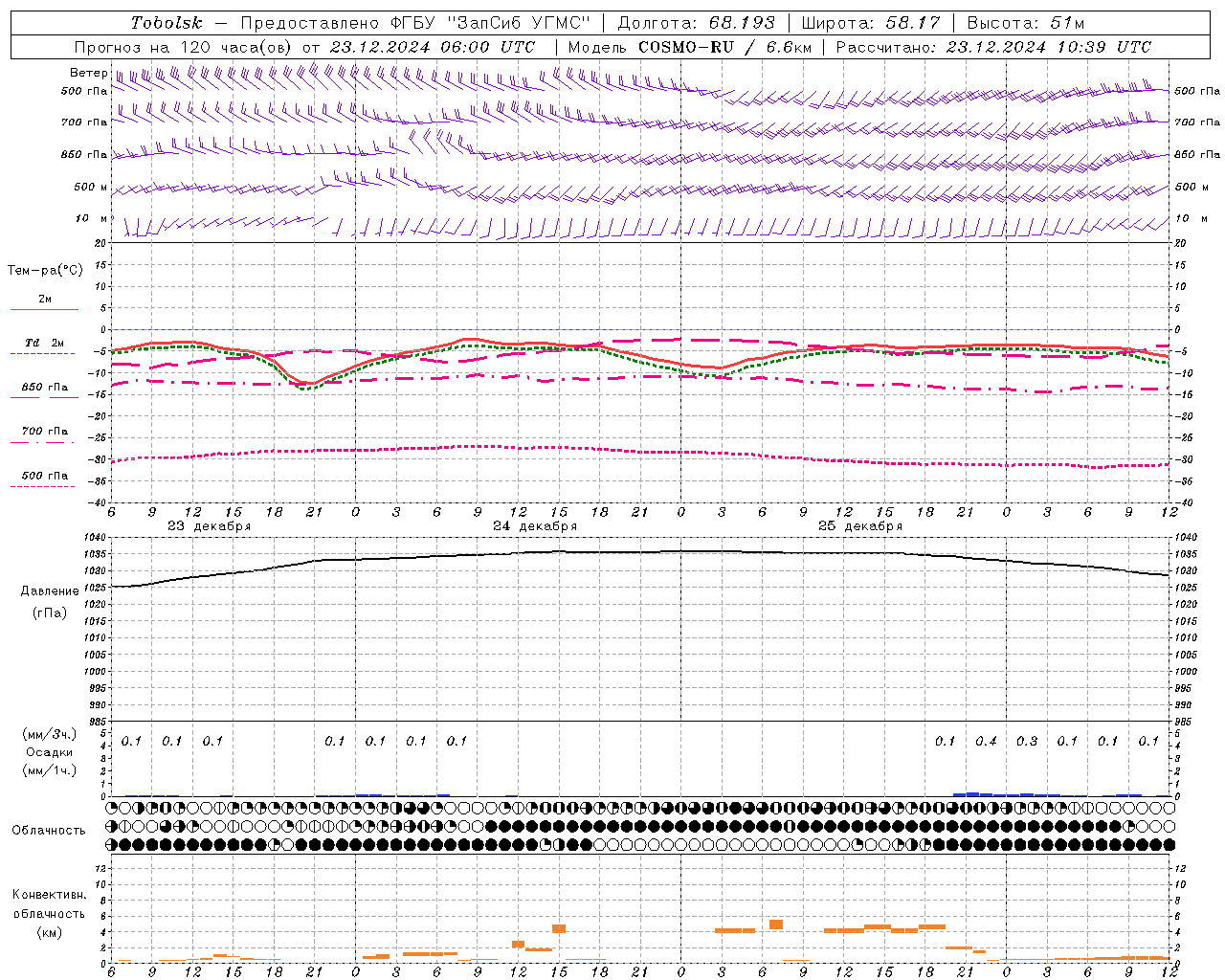Click the Осадки precipitation label
Viewport: 1225px width, 980px height.
[x=50, y=752]
